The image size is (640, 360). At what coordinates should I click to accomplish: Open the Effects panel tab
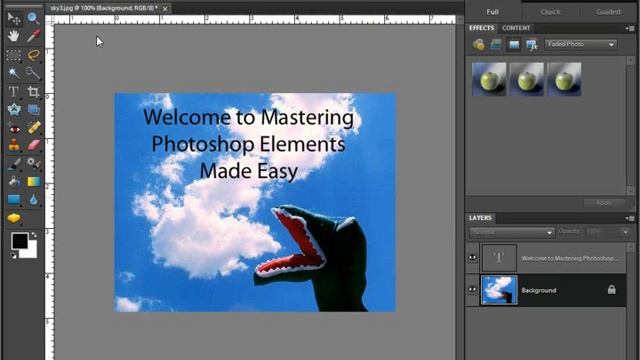(x=481, y=28)
